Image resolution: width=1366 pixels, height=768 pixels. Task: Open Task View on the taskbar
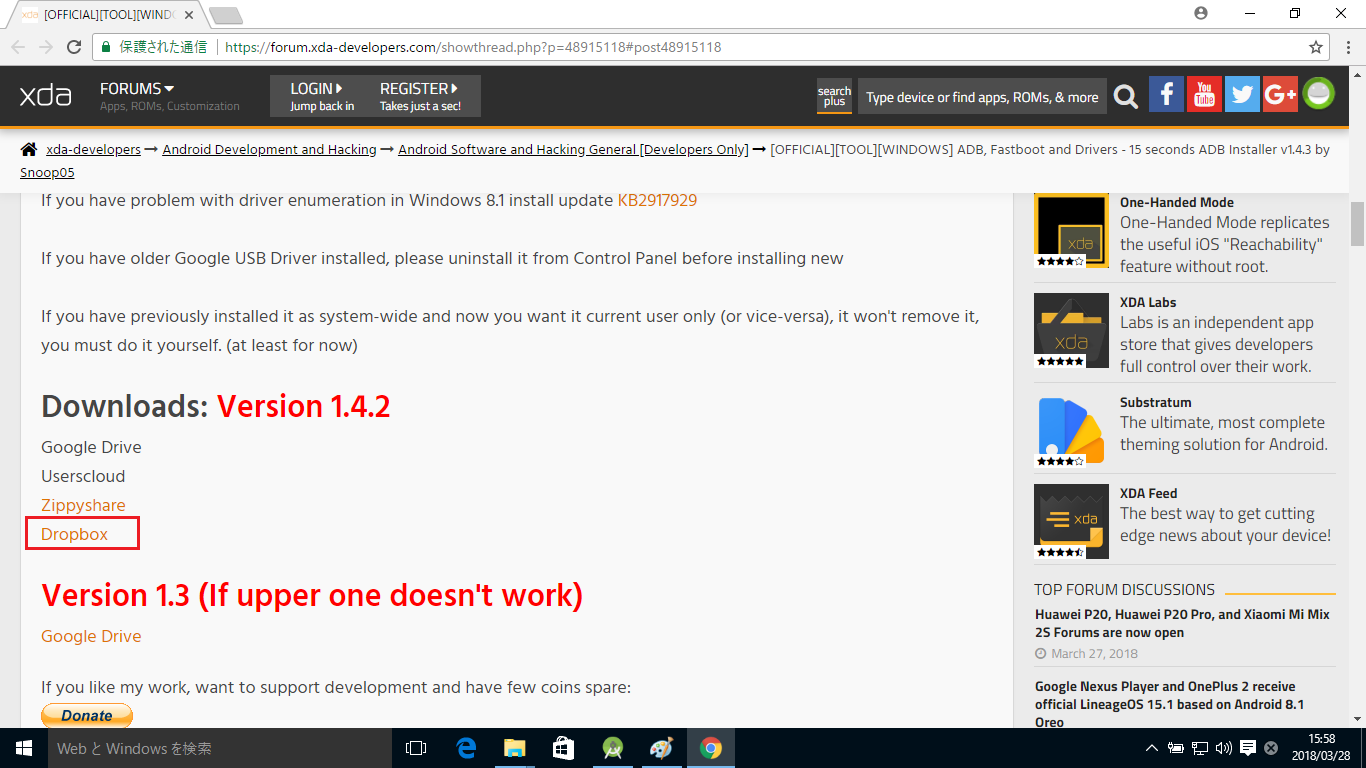[416, 748]
